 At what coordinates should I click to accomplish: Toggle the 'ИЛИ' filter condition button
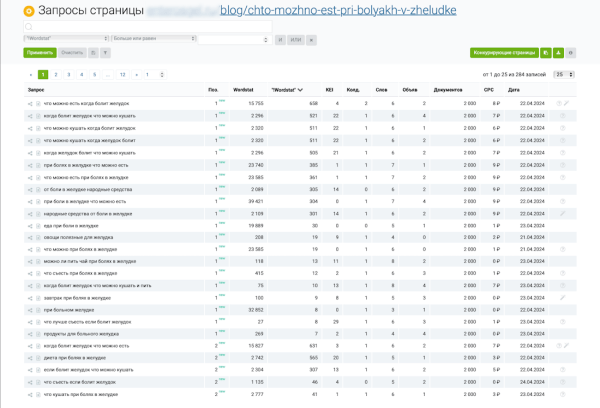[x=296, y=37]
